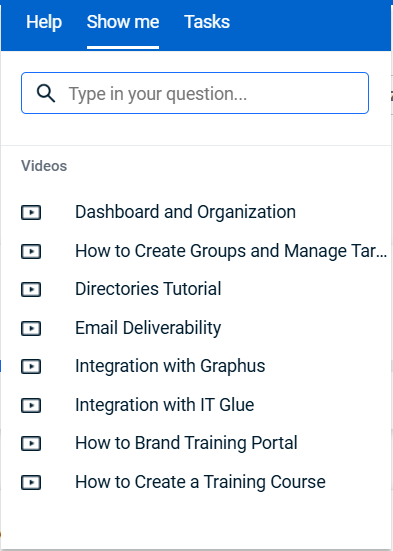
Task: Open How to Create Groups and Manage Targets video
Action: point(231,251)
